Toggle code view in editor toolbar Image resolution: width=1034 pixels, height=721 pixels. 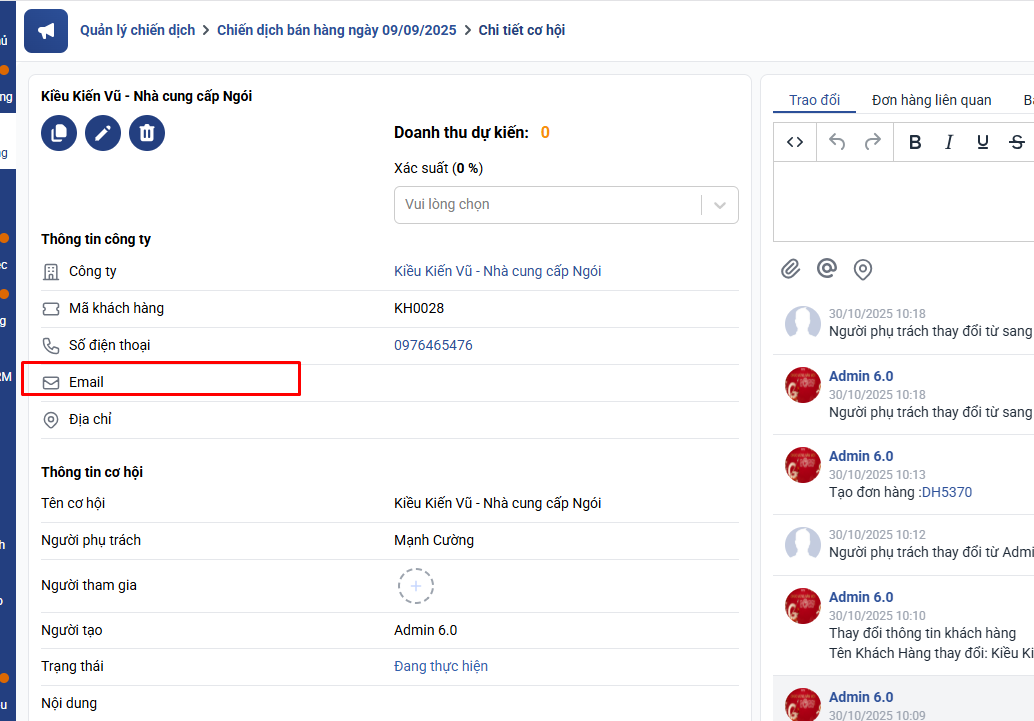[795, 142]
